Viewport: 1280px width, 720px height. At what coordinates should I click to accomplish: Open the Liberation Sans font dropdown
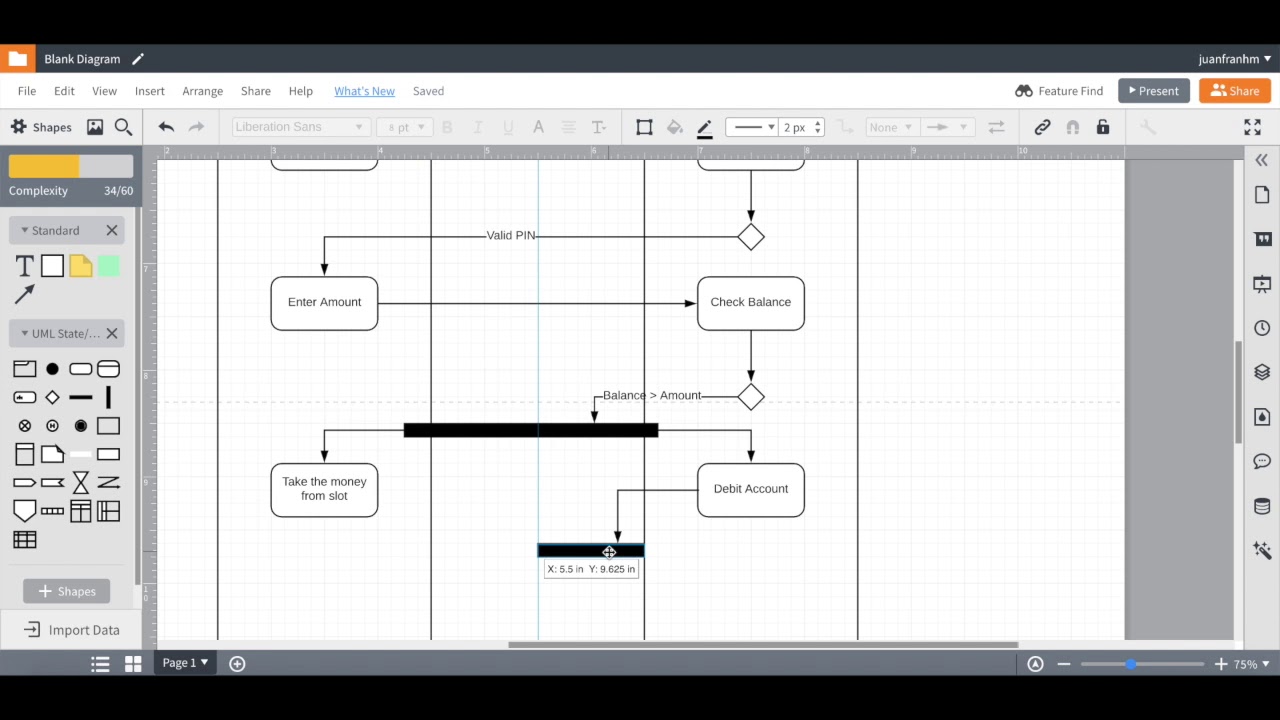tap(299, 127)
